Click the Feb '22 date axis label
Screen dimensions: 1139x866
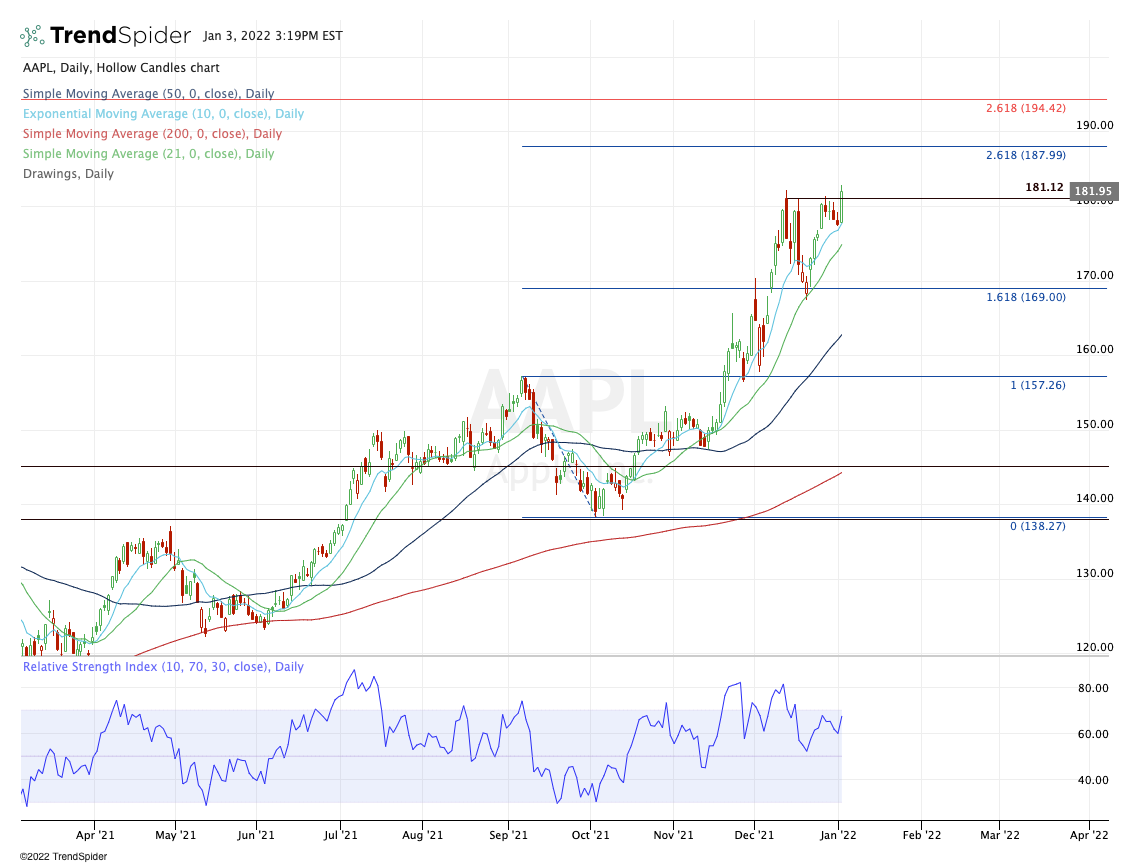(x=922, y=835)
